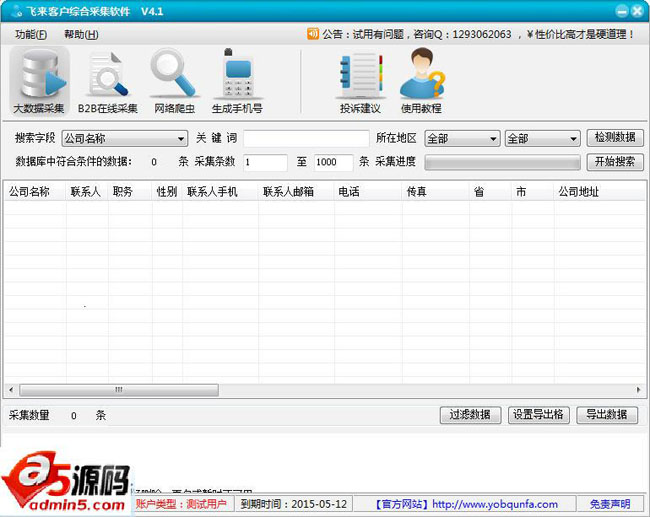Expand the second 全部 region dropdown

(x=542, y=138)
